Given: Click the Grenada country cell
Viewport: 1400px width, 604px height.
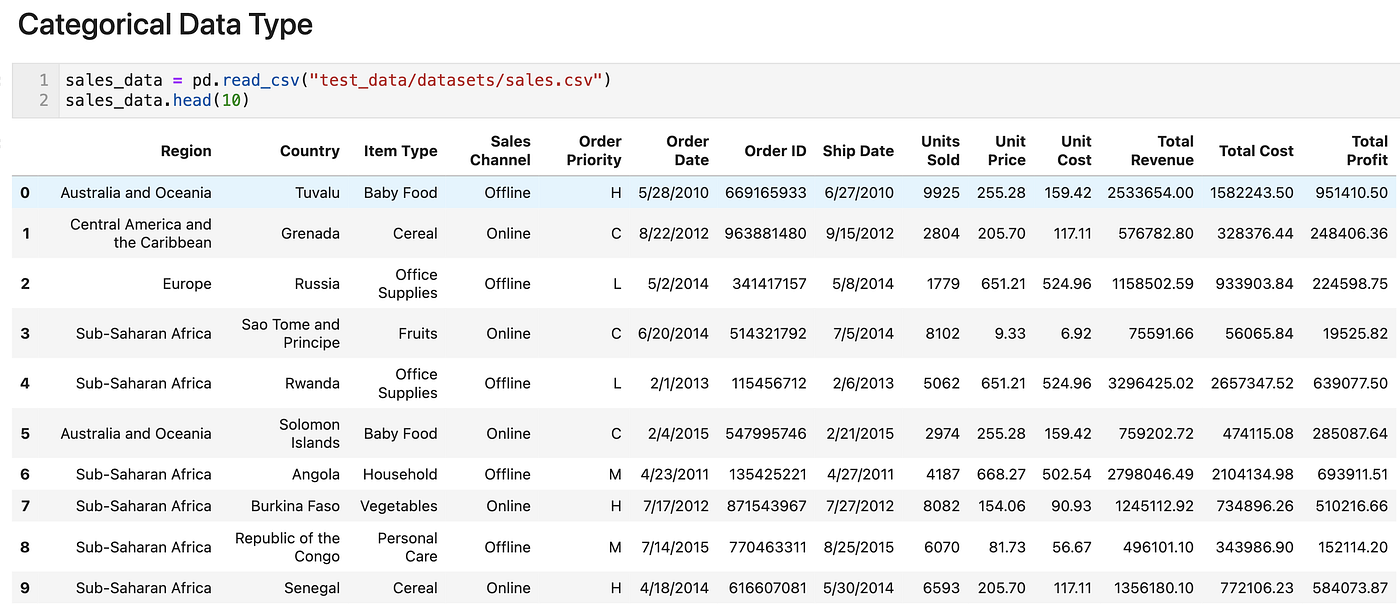Looking at the screenshot, I should coord(311,233).
